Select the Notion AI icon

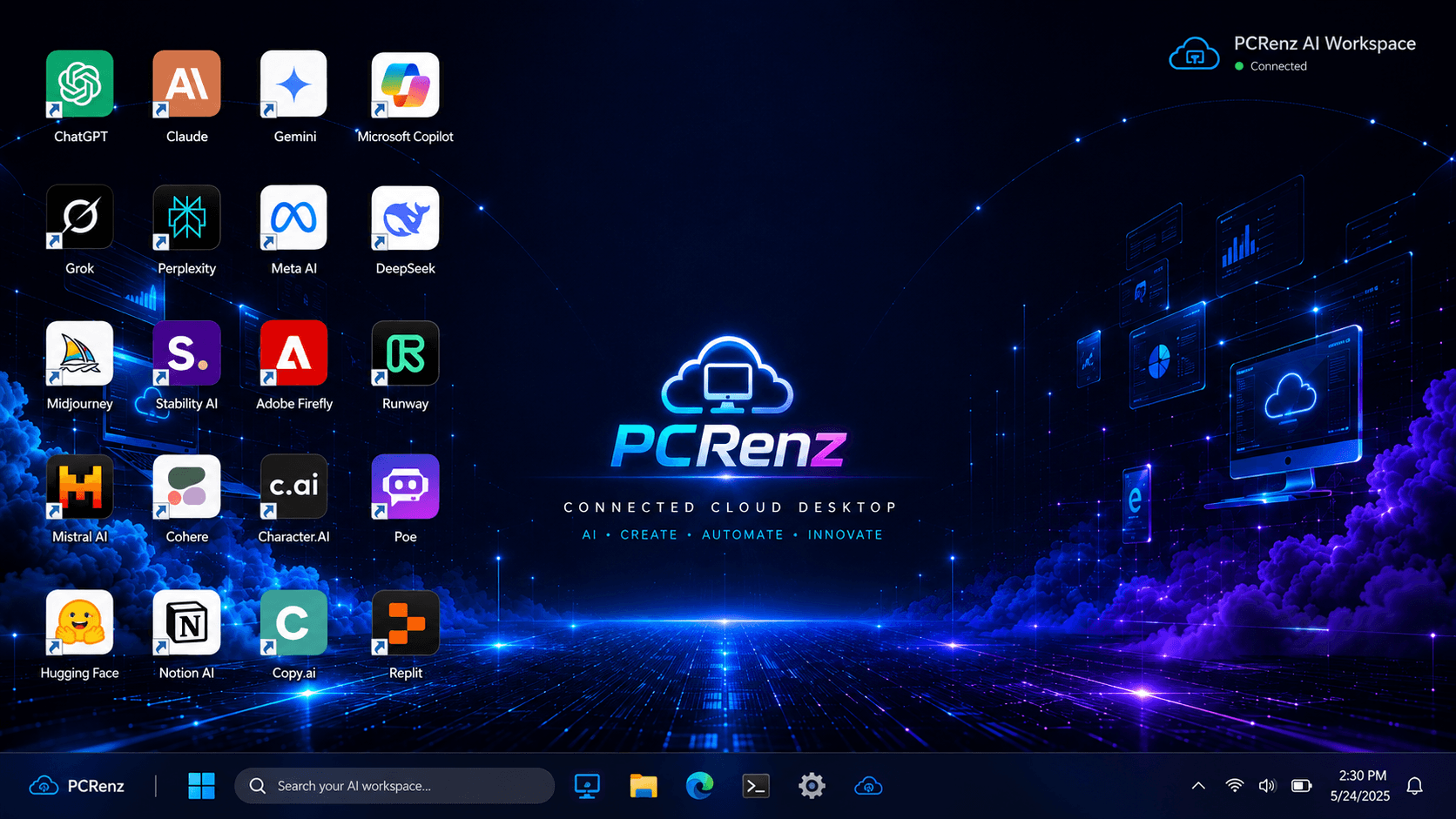point(186,622)
